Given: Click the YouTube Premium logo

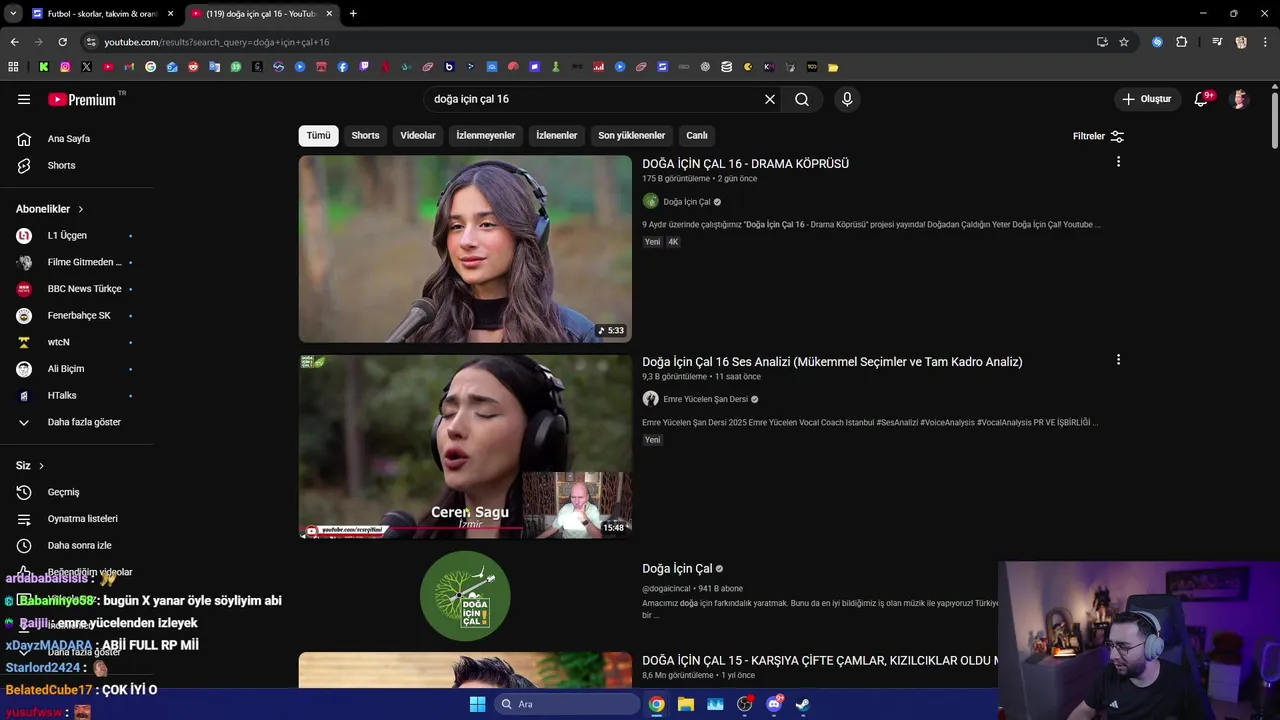Looking at the screenshot, I should point(82,99).
